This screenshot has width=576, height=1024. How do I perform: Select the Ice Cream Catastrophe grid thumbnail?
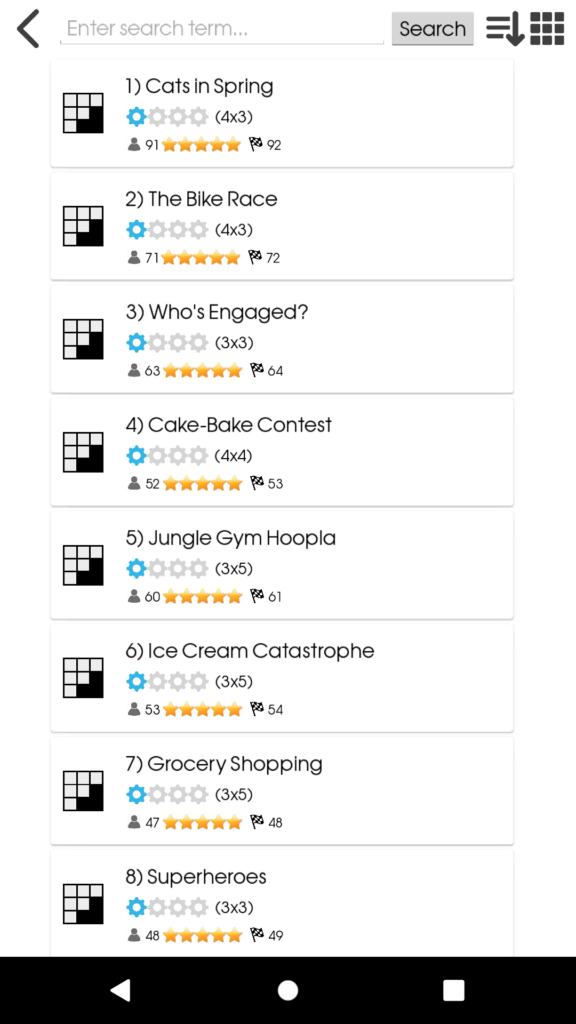tap(83, 678)
